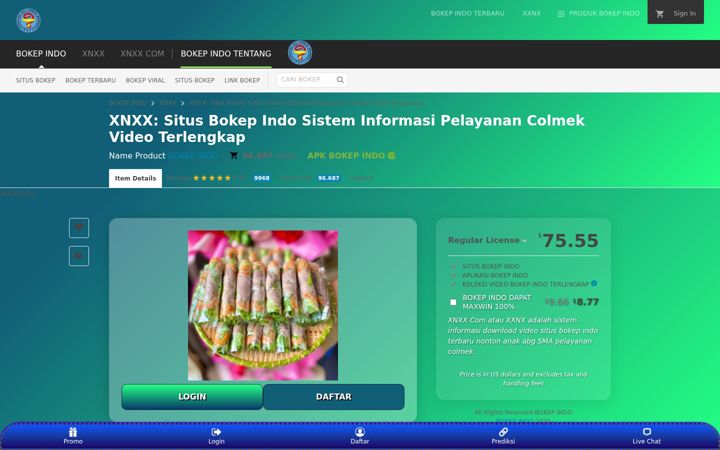Open Live Chat bubble icon in bottom bar
Screen dimensions: 720x450
coord(647,432)
